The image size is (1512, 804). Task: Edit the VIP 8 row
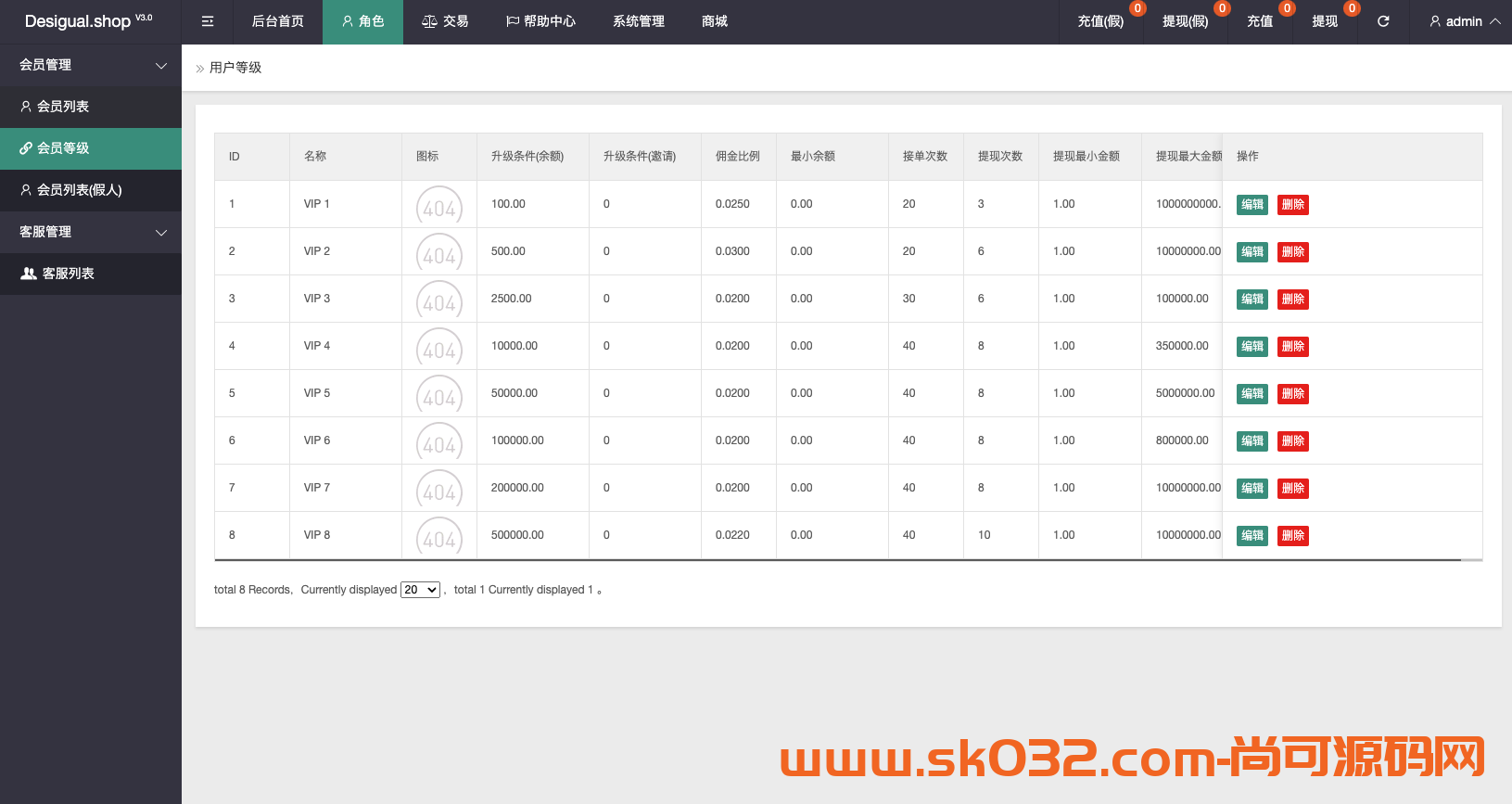point(1252,536)
